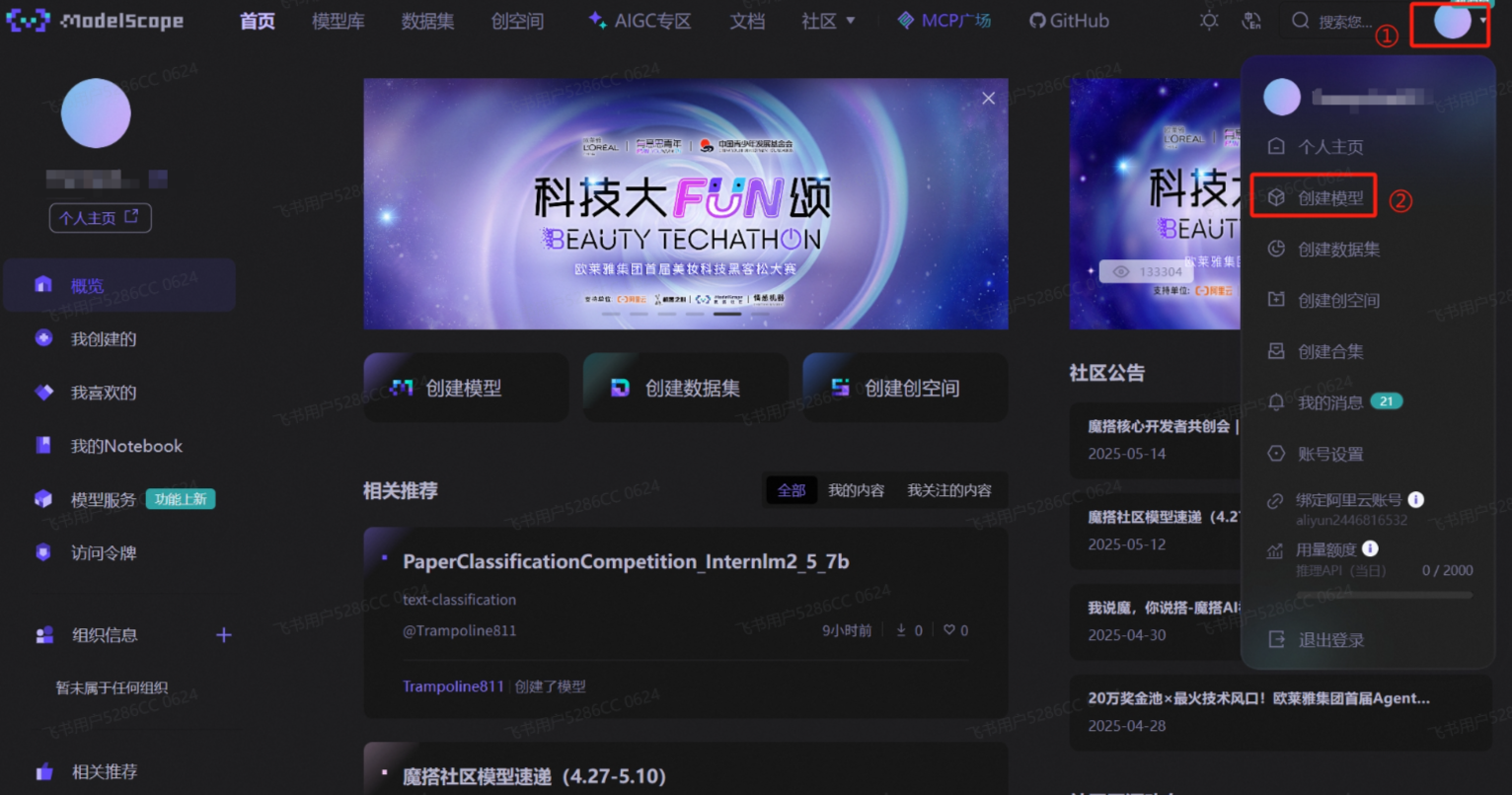The image size is (1512, 795).
Task: Open 创空间 in the top navigation
Action: pyautogui.click(x=517, y=21)
